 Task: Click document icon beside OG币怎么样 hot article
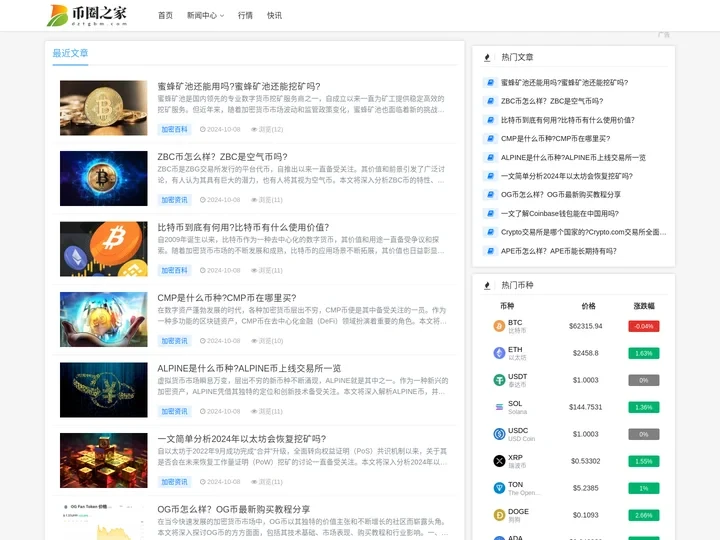click(x=490, y=195)
